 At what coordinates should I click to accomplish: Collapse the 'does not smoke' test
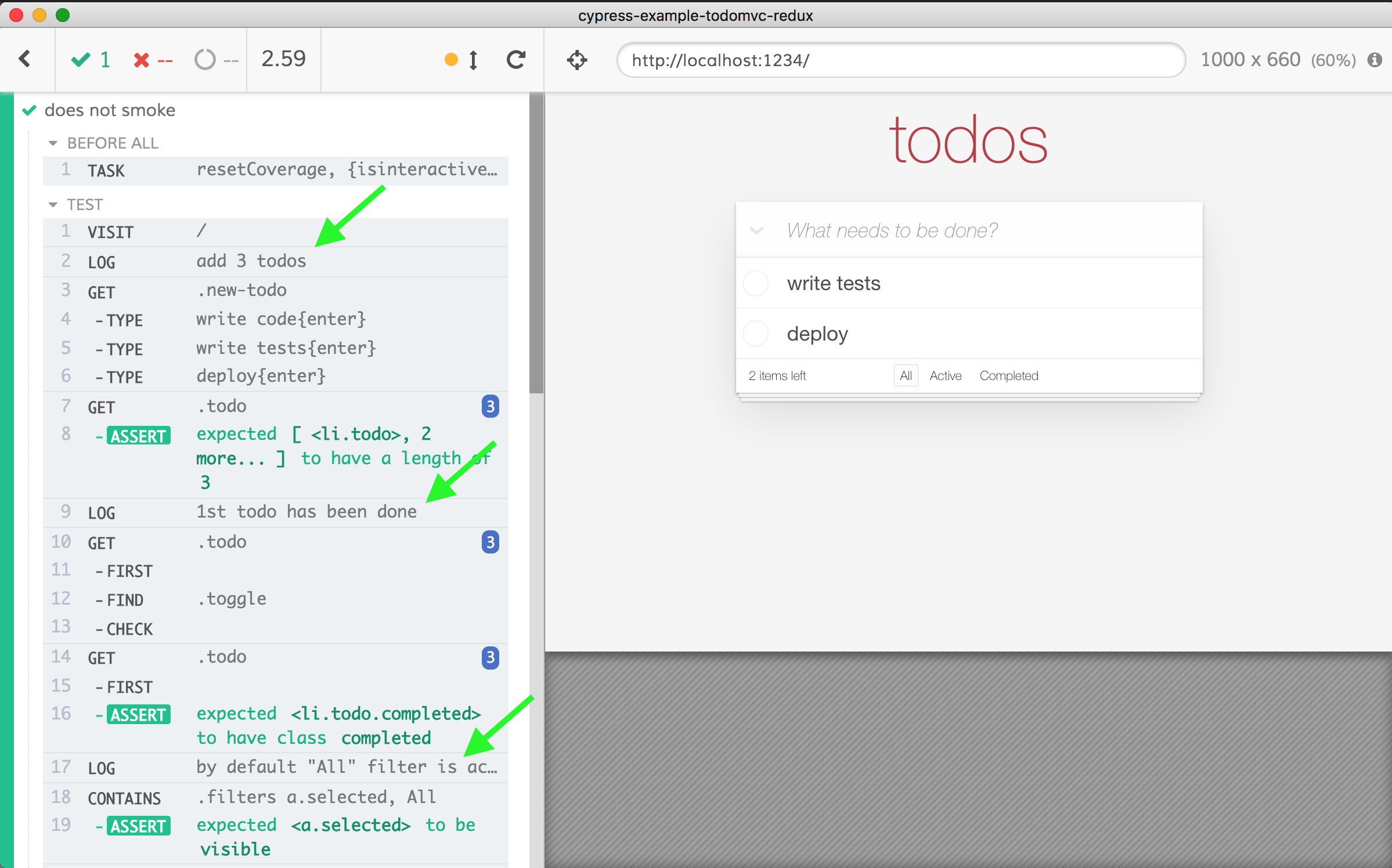tap(109, 110)
